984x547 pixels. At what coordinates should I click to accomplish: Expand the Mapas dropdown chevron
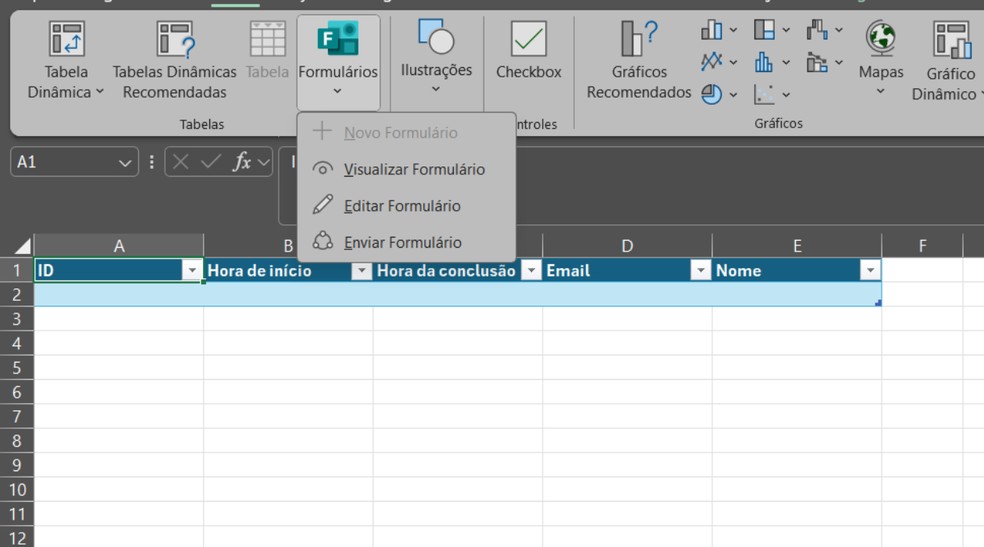(x=880, y=91)
